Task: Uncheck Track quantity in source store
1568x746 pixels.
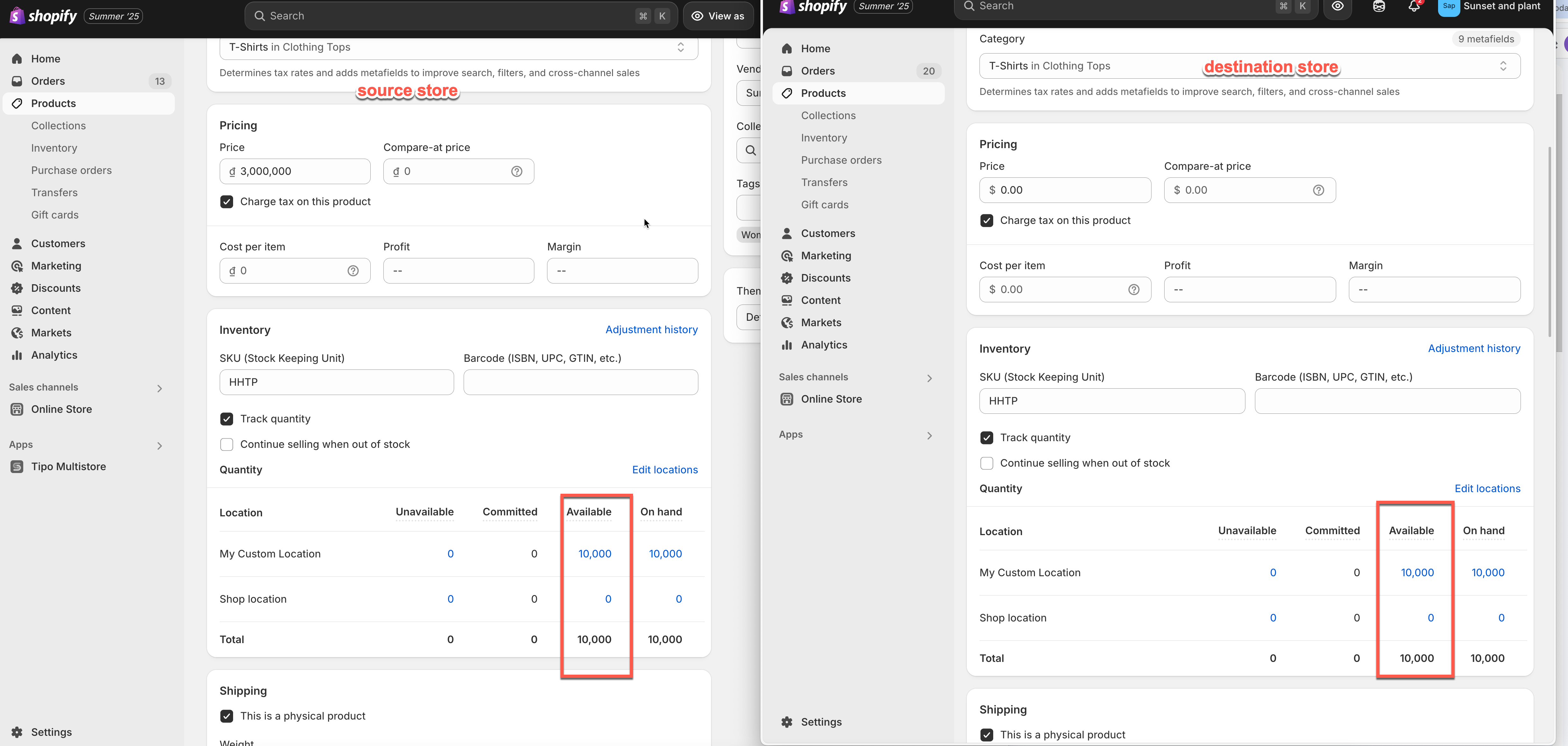Action: 226,419
